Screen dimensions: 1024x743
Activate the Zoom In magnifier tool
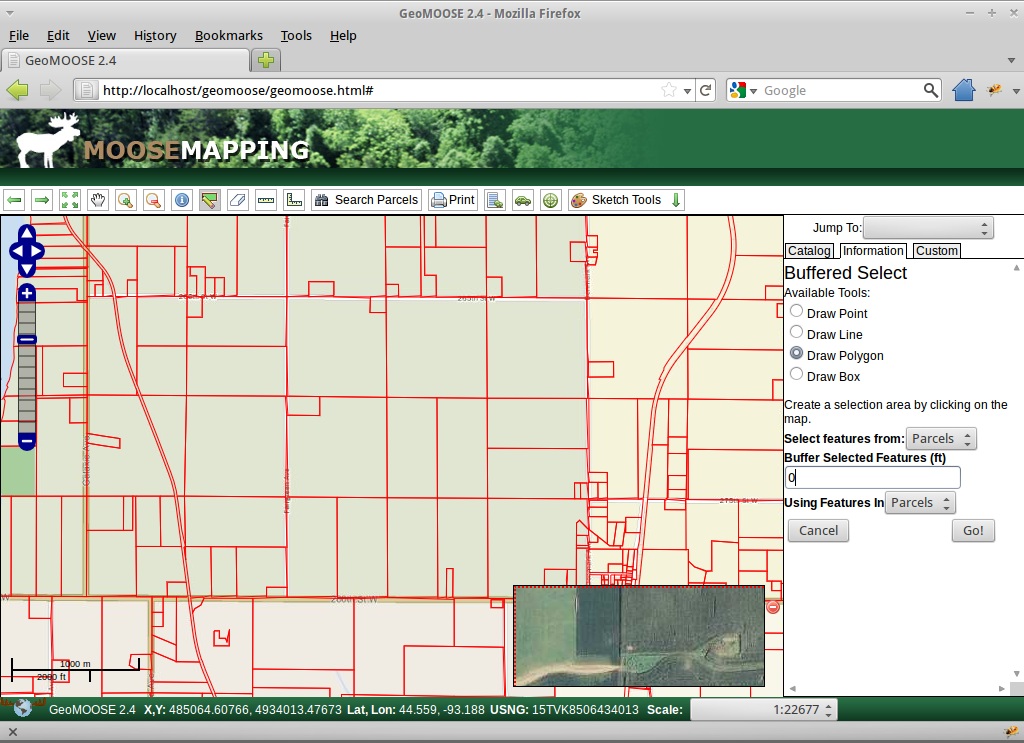pos(125,200)
